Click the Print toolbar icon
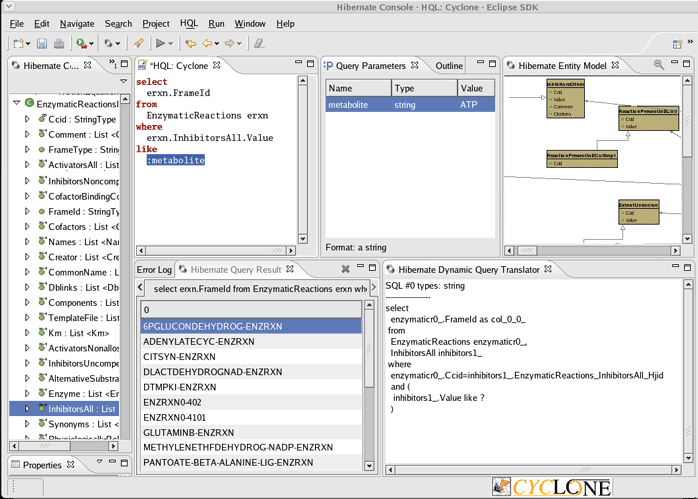698x499 pixels. (x=59, y=43)
